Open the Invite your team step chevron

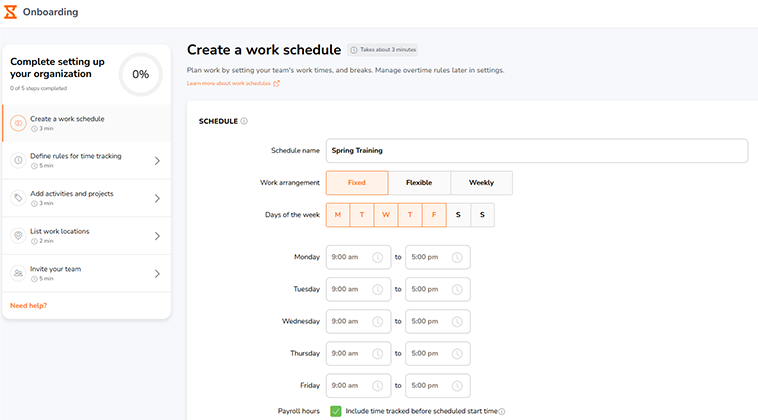[x=157, y=274]
